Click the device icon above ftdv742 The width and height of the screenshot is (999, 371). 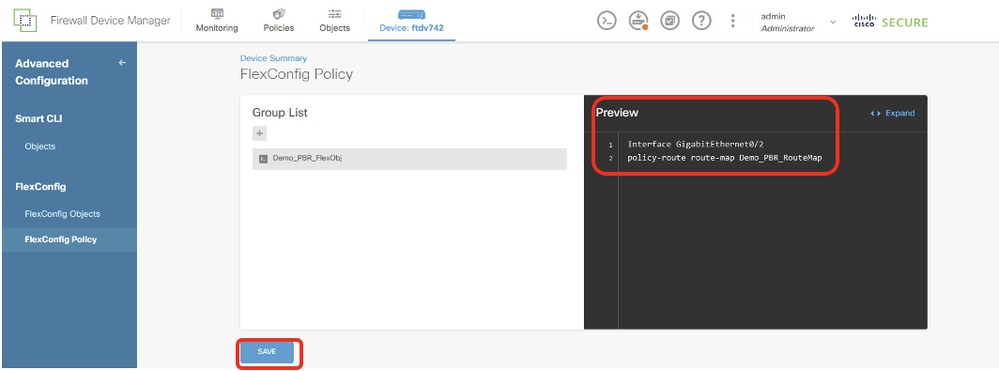pyautogui.click(x=412, y=15)
